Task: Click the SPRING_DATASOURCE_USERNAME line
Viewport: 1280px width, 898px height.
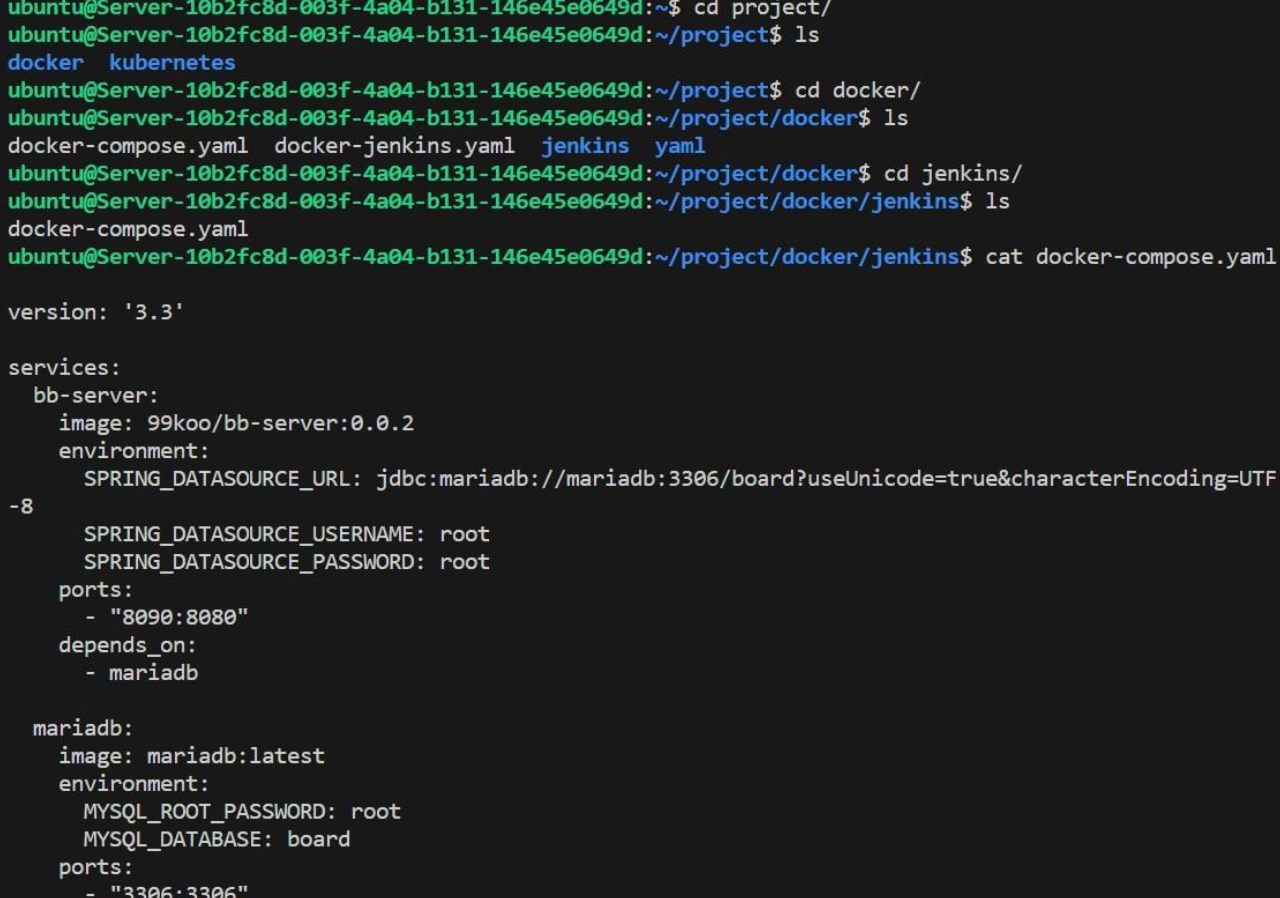Action: coord(287,534)
